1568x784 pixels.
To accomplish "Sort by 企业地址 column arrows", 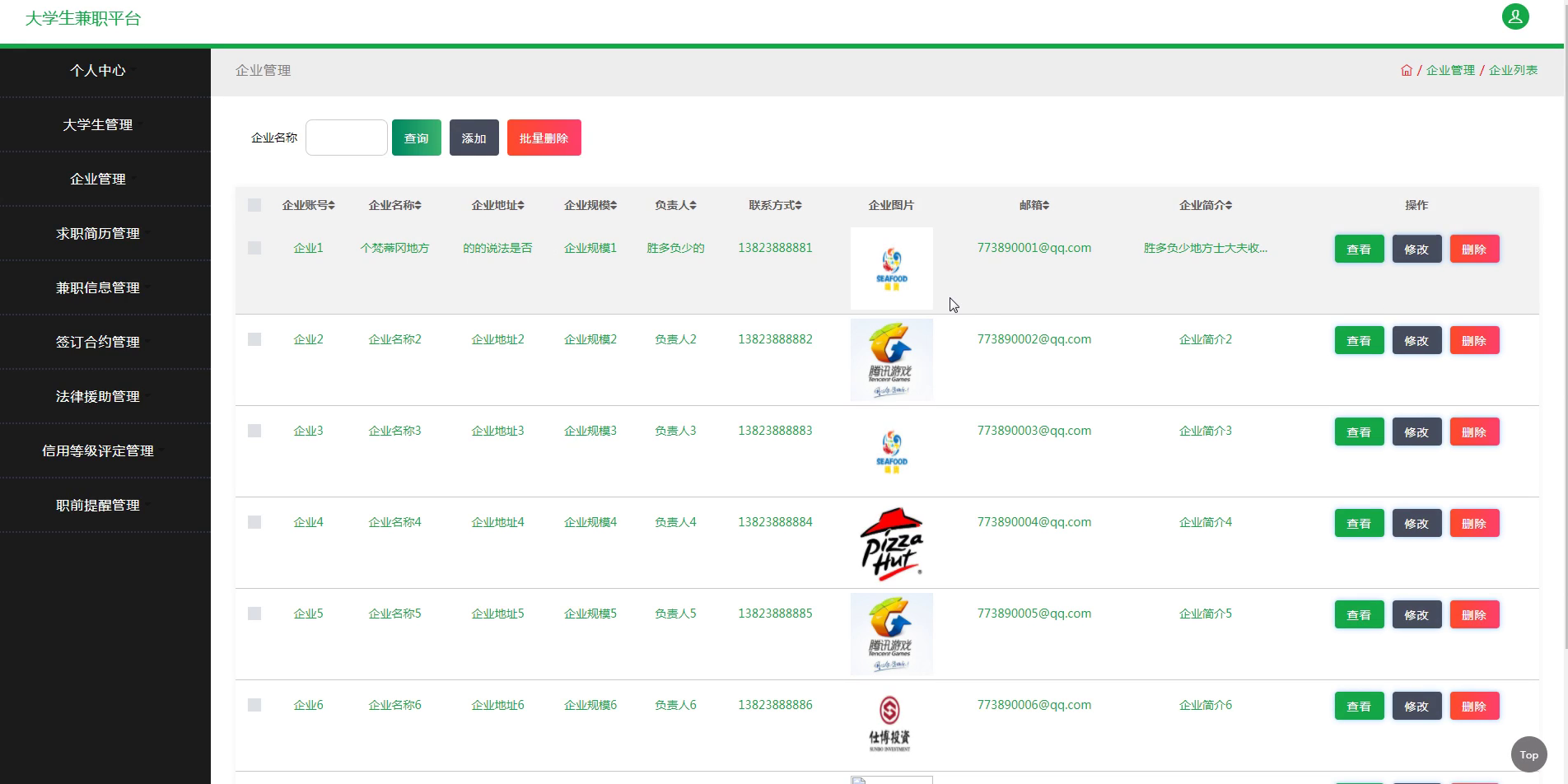I will [520, 205].
